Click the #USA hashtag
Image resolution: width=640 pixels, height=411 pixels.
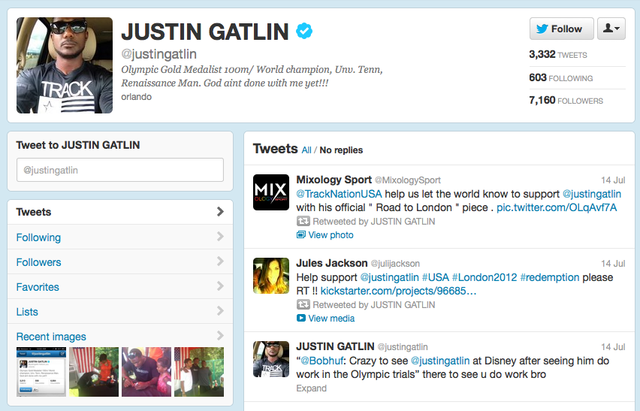coord(436,278)
